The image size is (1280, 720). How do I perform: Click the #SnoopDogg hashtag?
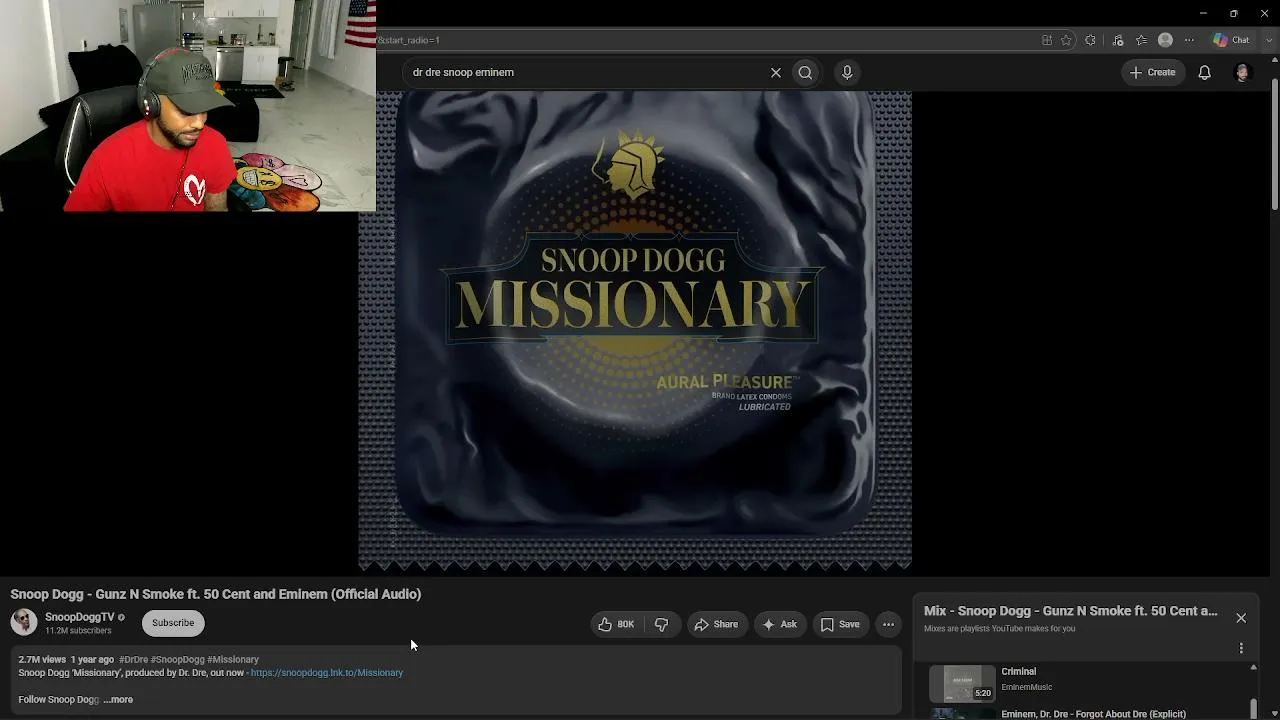[177, 660]
